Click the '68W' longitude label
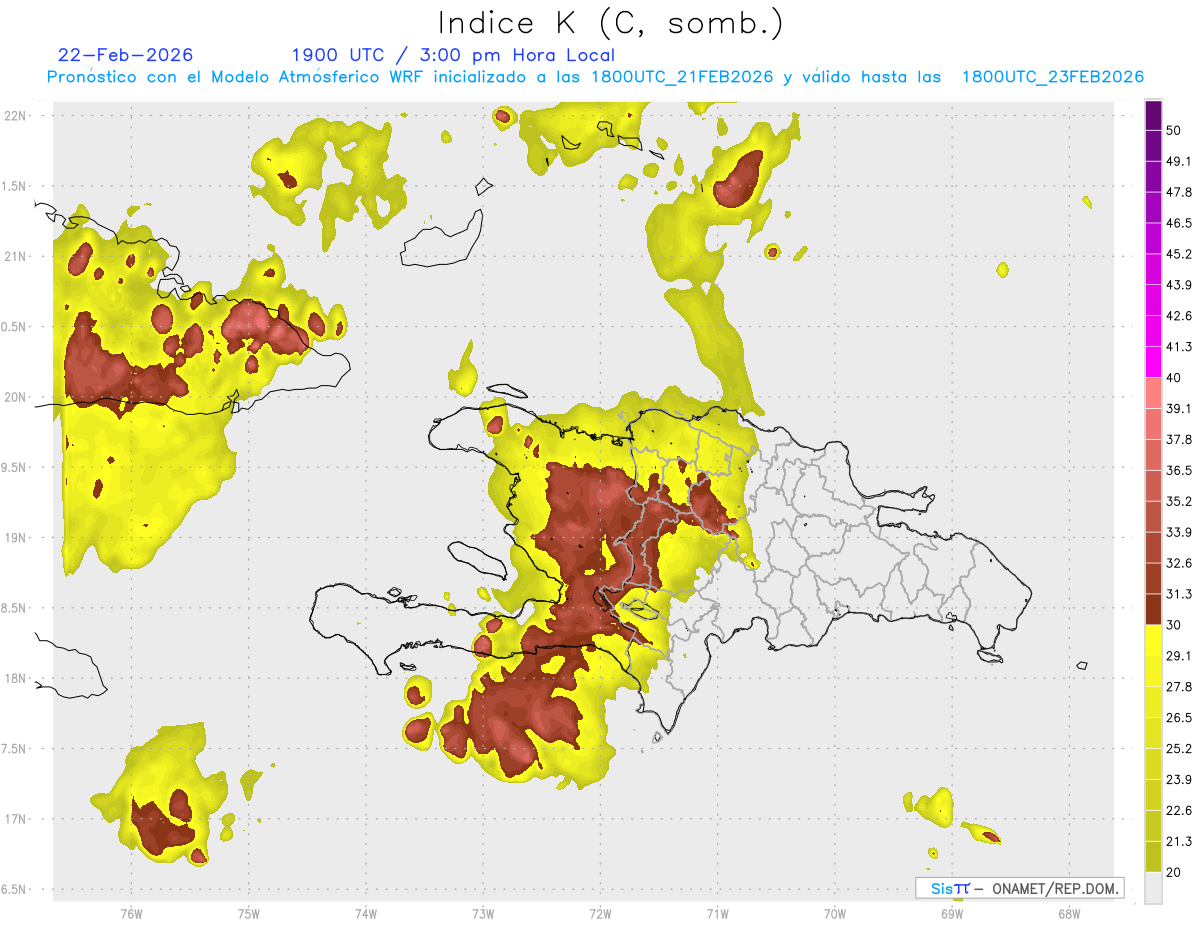1200x927 pixels. tap(1069, 914)
